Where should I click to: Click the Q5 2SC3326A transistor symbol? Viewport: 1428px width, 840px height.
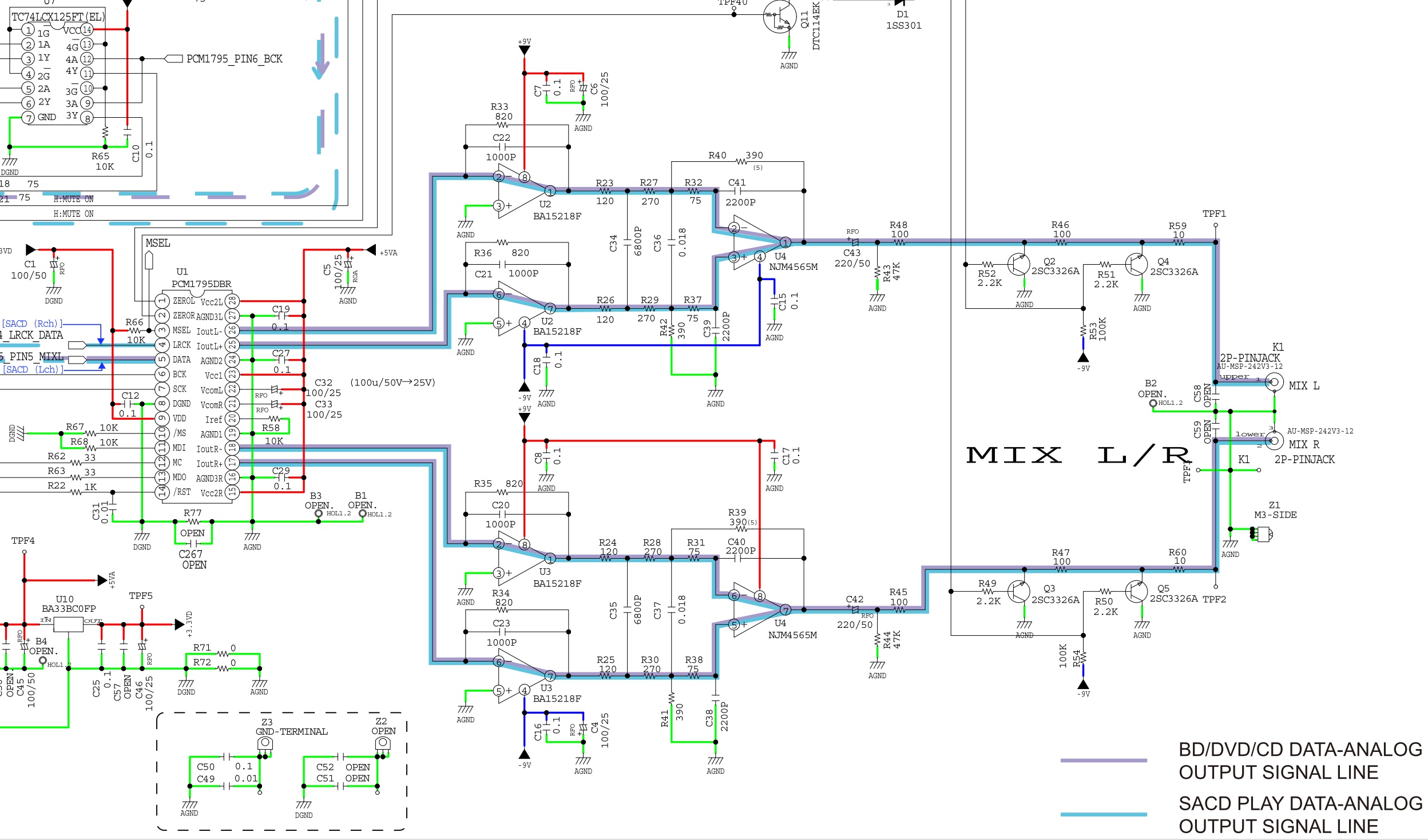(x=1136, y=592)
